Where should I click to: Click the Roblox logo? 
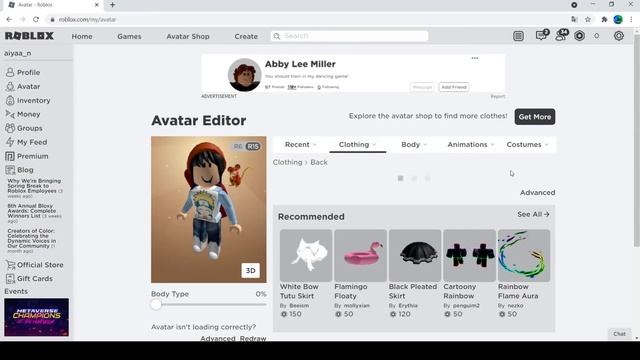(29, 36)
